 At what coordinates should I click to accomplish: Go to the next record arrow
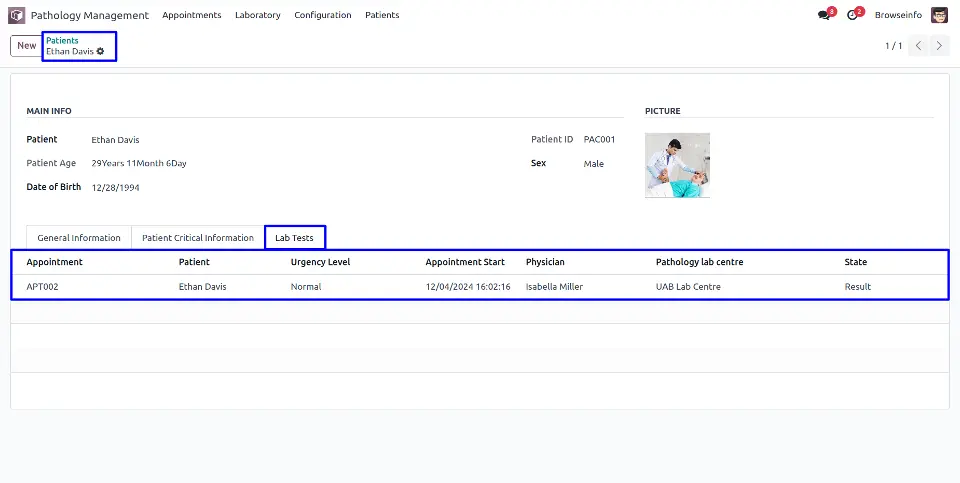[x=940, y=46]
